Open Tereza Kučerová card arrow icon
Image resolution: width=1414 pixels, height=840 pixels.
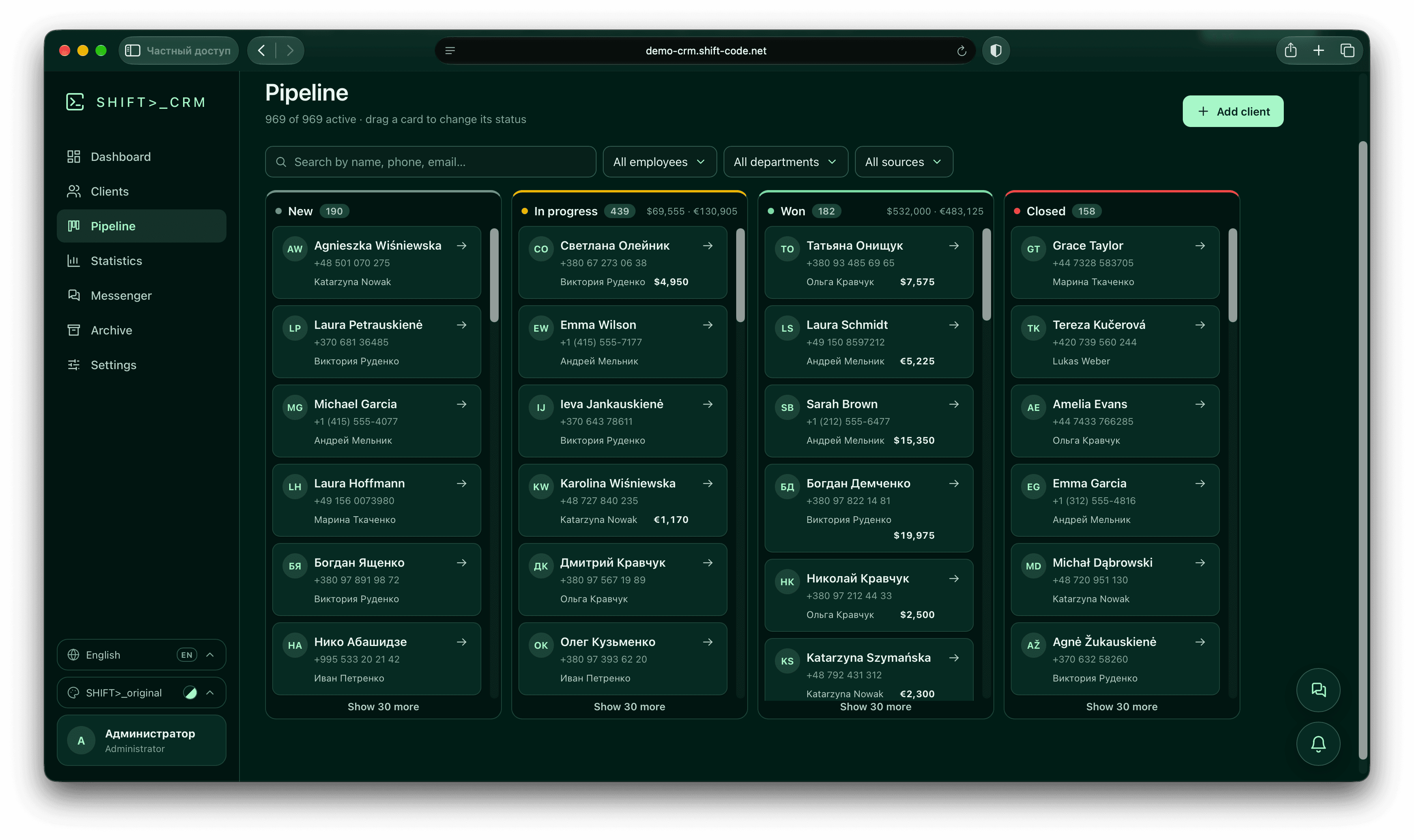[x=1200, y=325]
